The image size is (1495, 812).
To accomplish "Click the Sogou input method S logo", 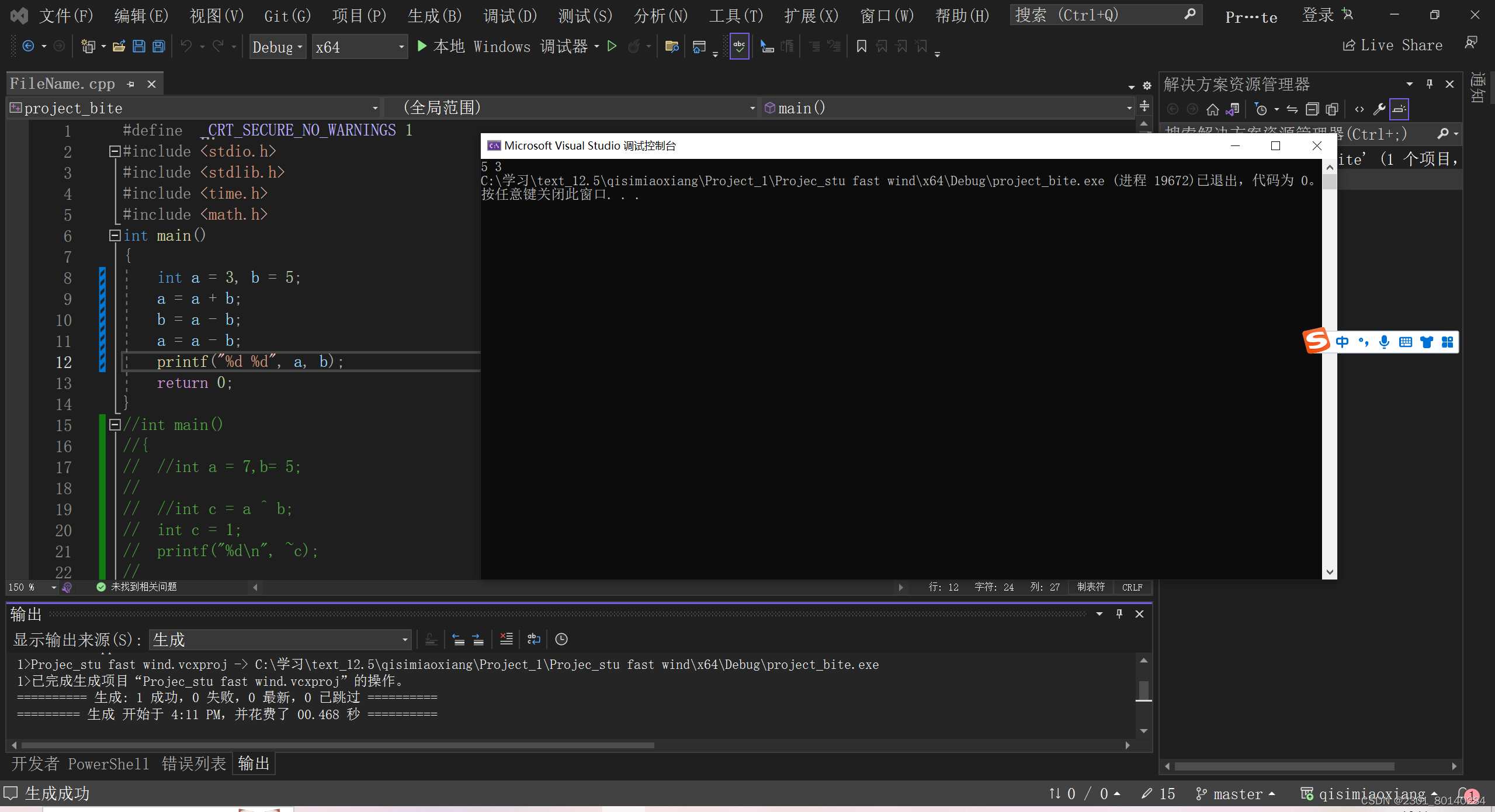I will click(1317, 341).
